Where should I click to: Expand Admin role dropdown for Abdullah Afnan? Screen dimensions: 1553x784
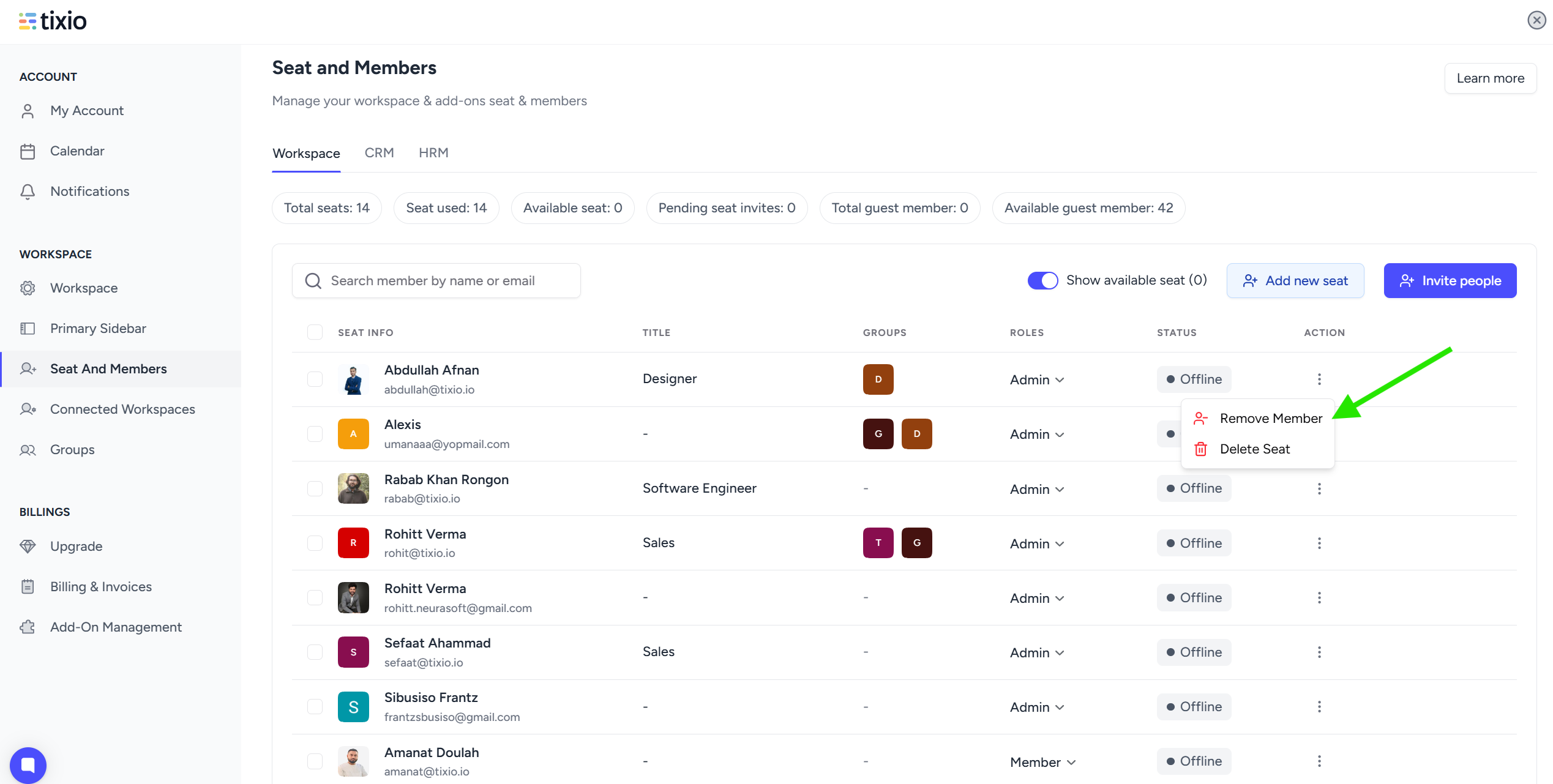click(1037, 379)
